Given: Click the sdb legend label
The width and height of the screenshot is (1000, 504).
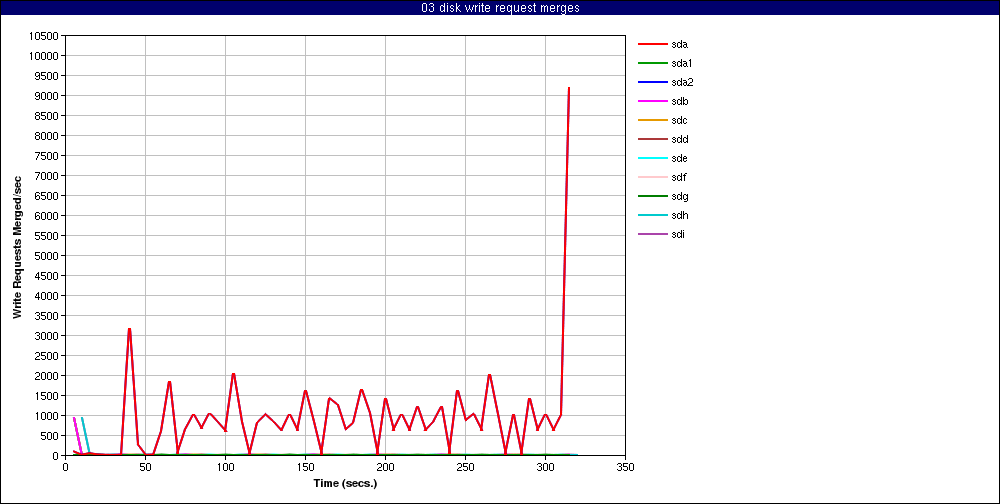Looking at the screenshot, I should (x=679, y=101).
